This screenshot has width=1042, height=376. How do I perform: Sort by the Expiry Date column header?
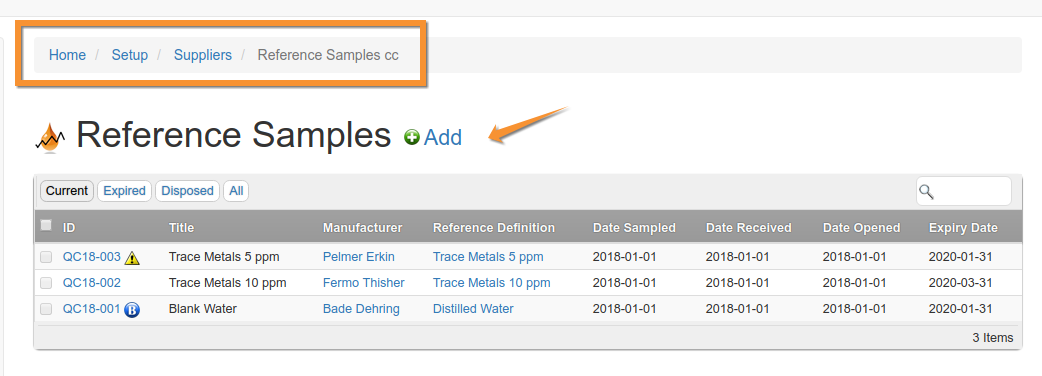pyautogui.click(x=963, y=228)
